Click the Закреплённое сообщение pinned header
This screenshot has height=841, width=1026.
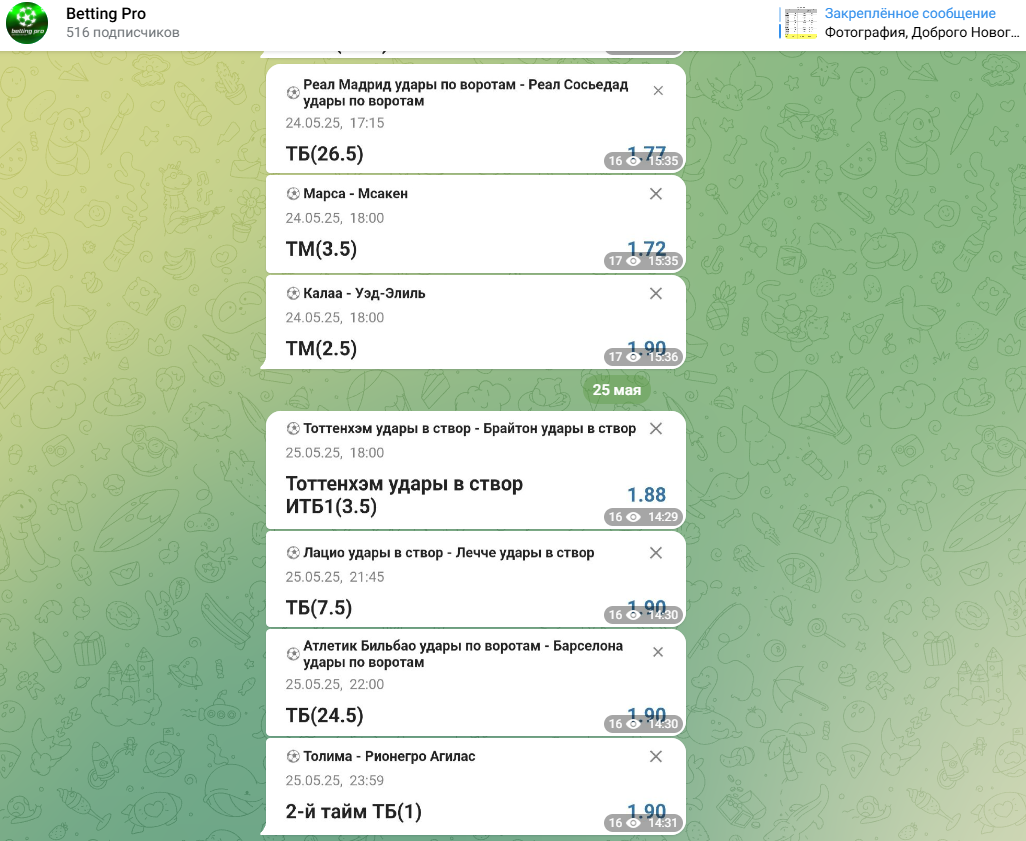click(x=910, y=14)
